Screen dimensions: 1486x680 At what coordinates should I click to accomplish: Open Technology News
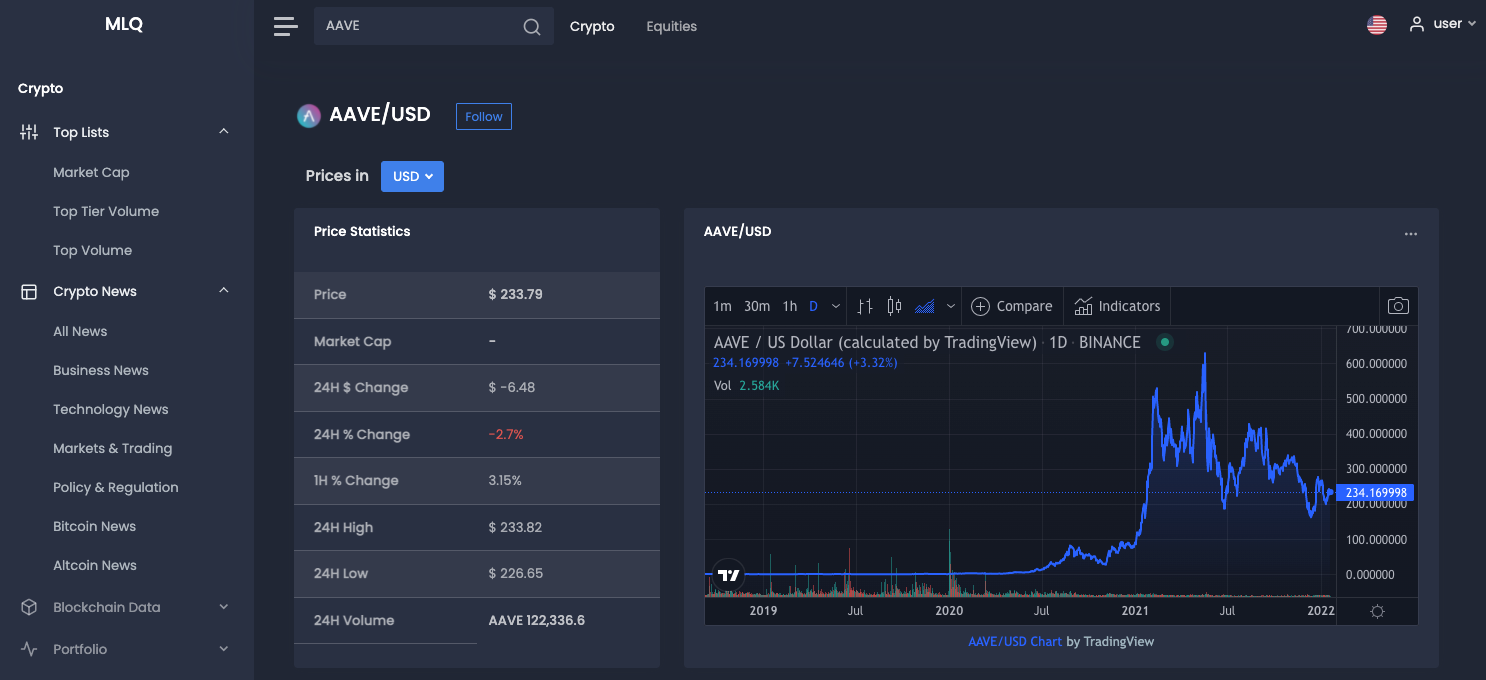(x=111, y=409)
